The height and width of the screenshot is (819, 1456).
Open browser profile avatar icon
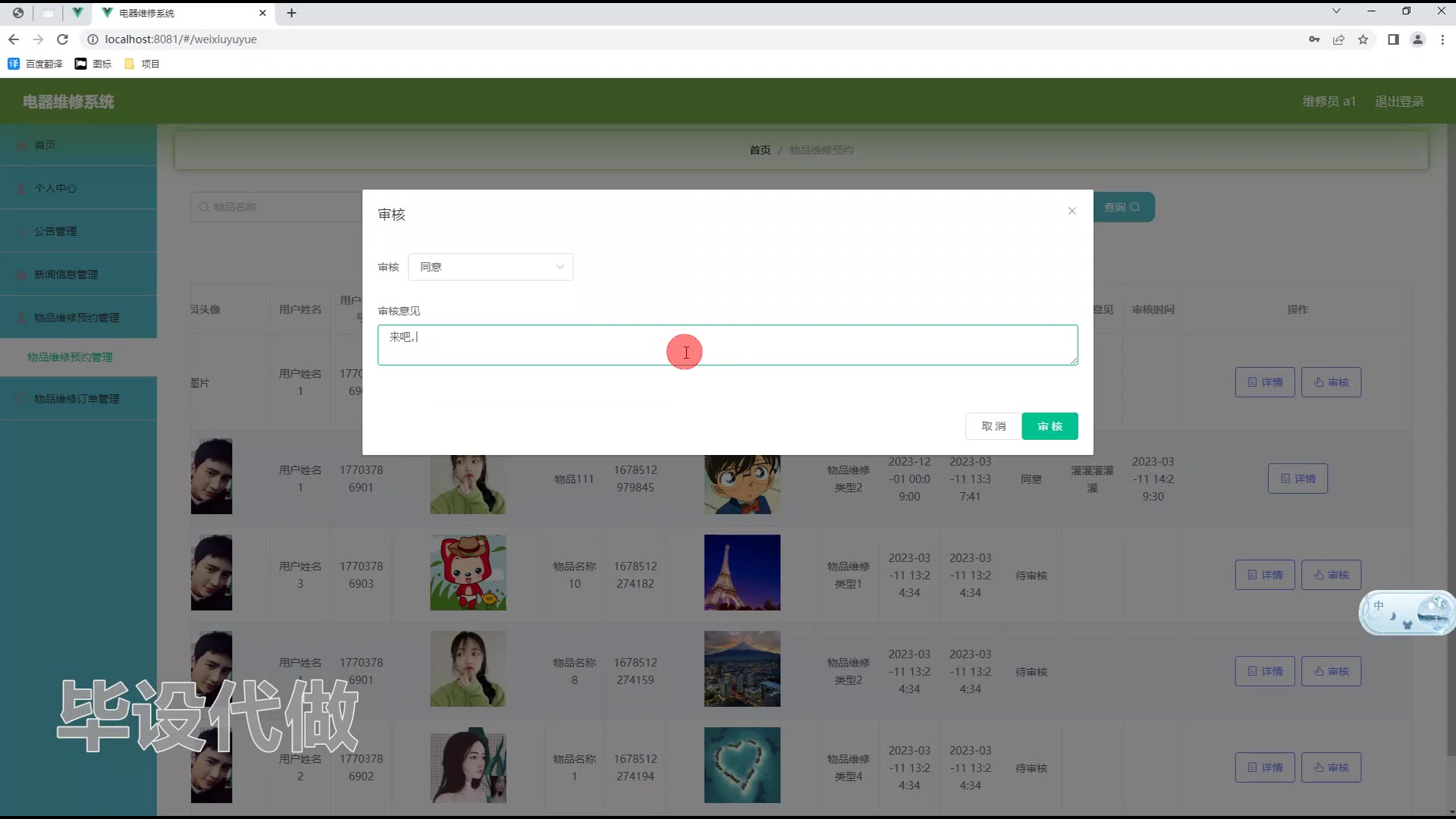[x=1417, y=39]
